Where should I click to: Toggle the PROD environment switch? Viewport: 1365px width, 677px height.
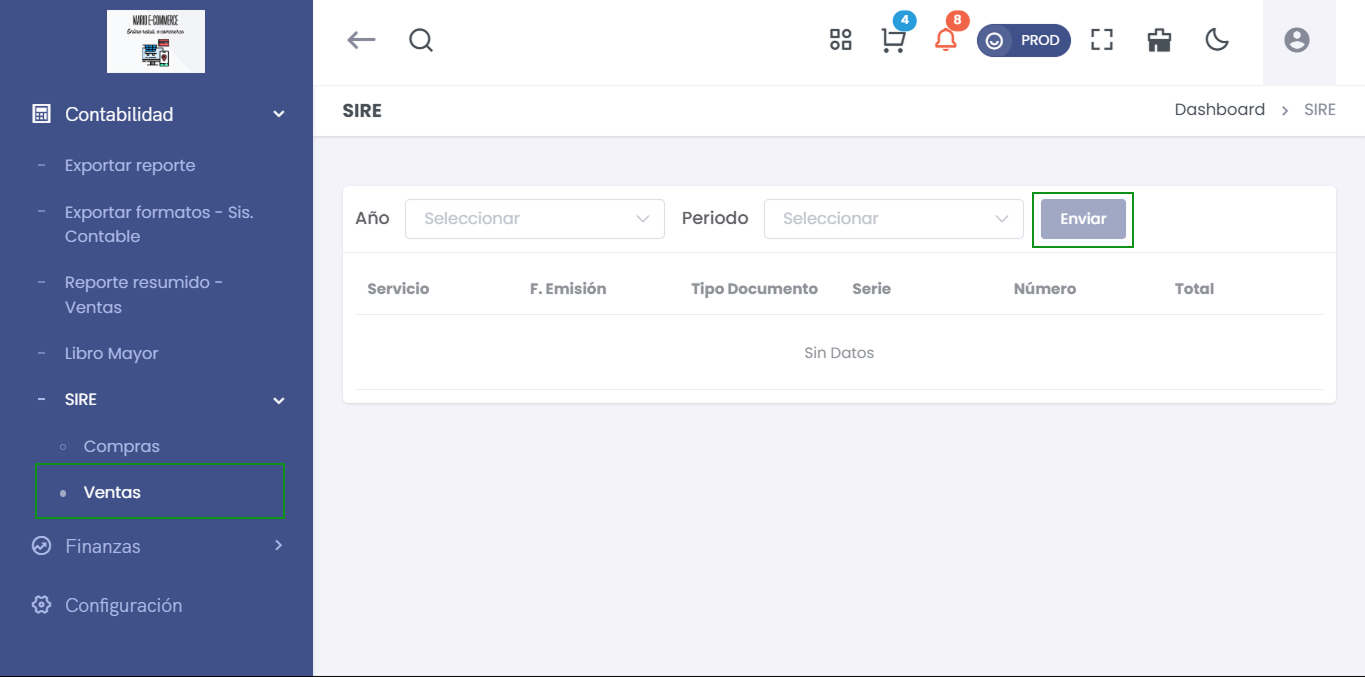tap(1023, 41)
